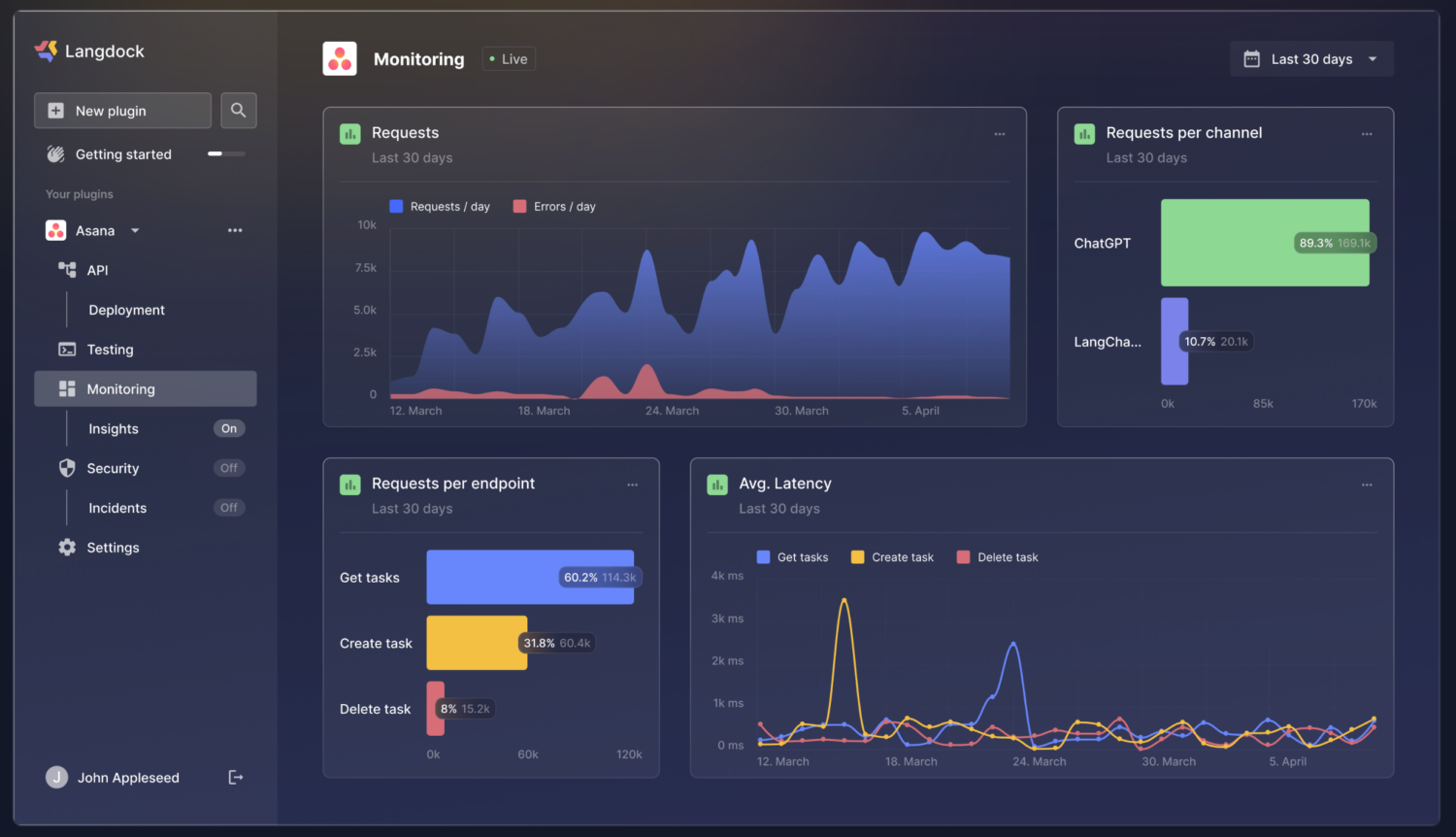Toggle the Errors / day legend series
This screenshot has width=1456, height=837.
point(554,207)
